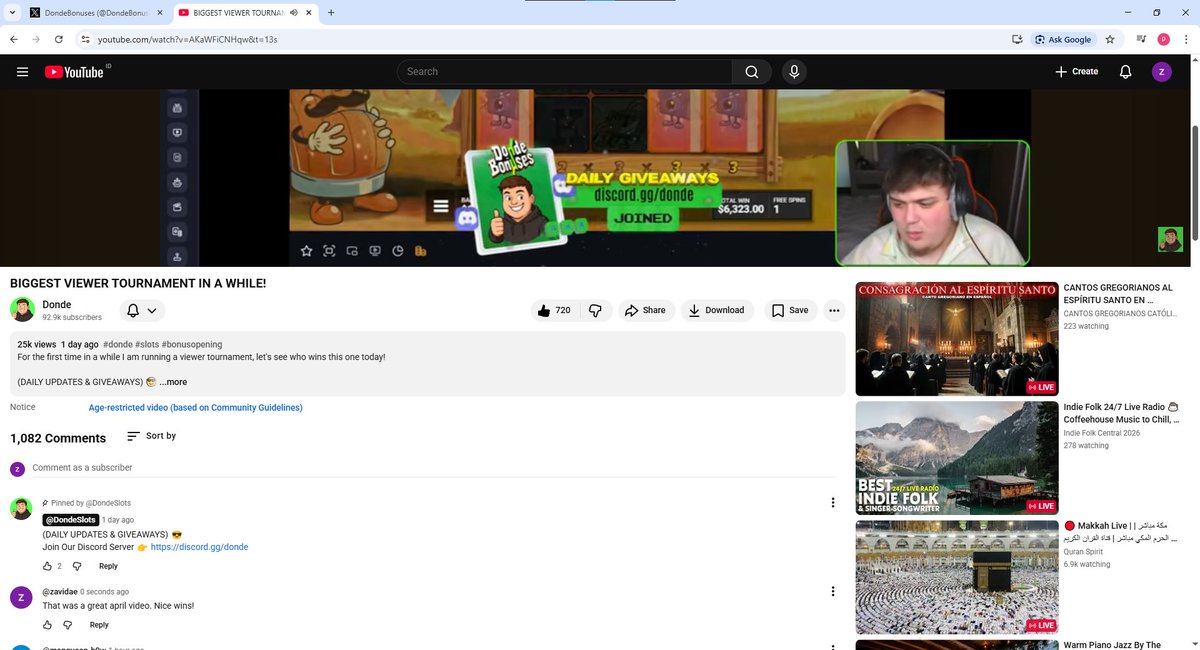1200x650 pixels.
Task: Click the search magnifier button
Action: (752, 72)
